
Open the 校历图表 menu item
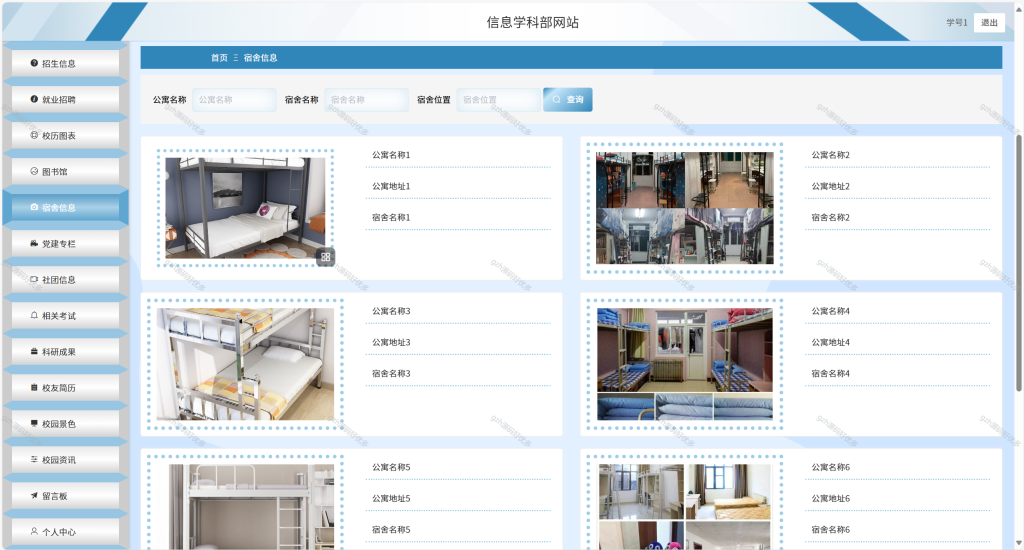click(x=65, y=135)
